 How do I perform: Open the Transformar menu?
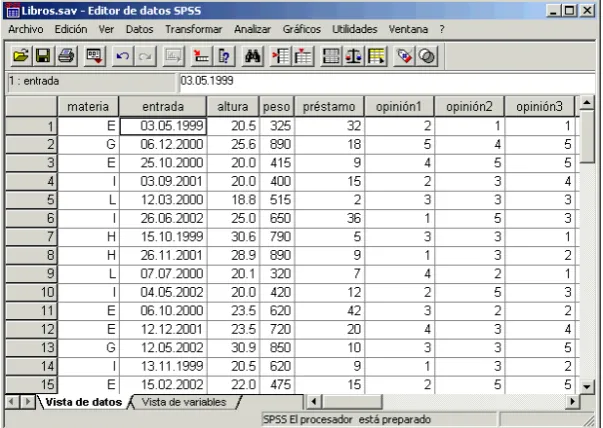193,29
